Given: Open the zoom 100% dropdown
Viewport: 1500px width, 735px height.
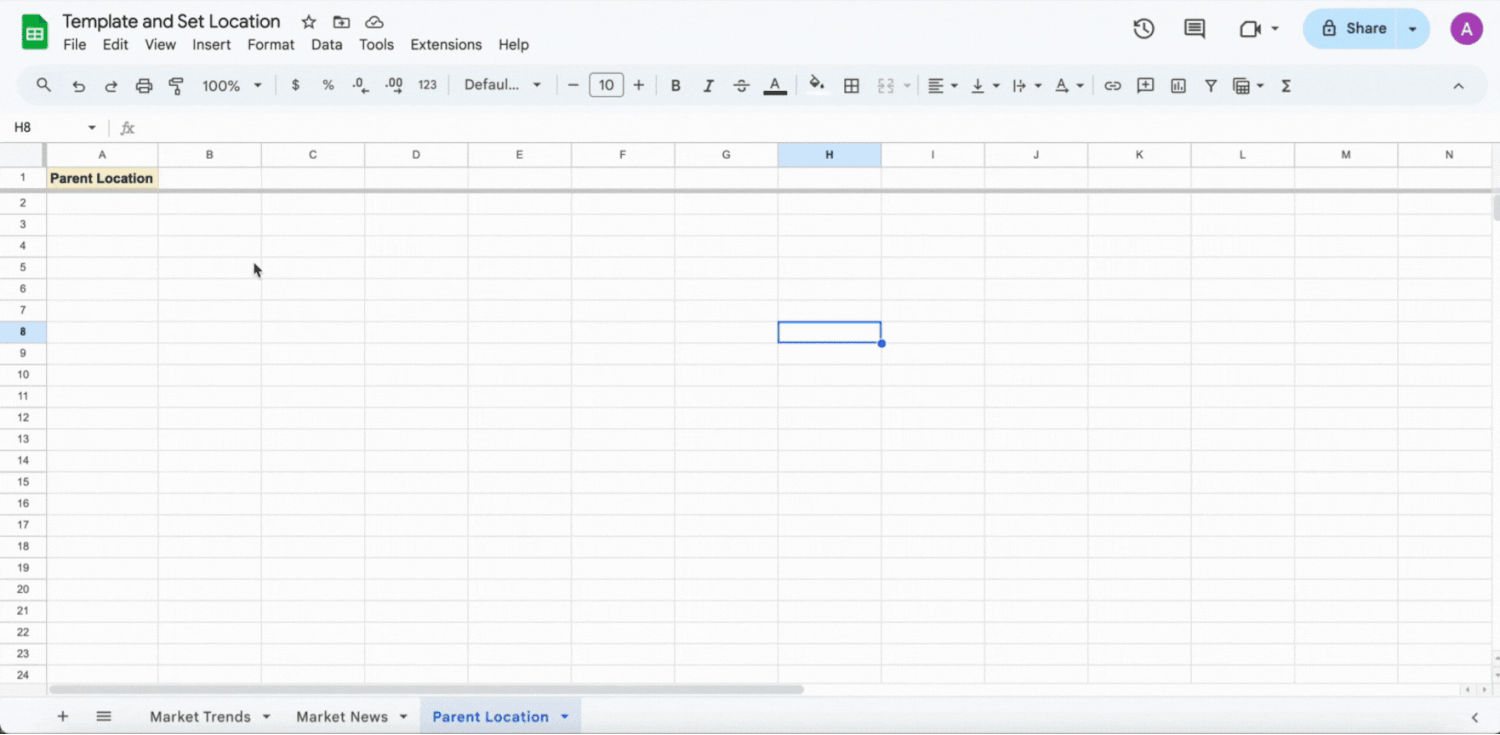Looking at the screenshot, I should click(x=232, y=86).
